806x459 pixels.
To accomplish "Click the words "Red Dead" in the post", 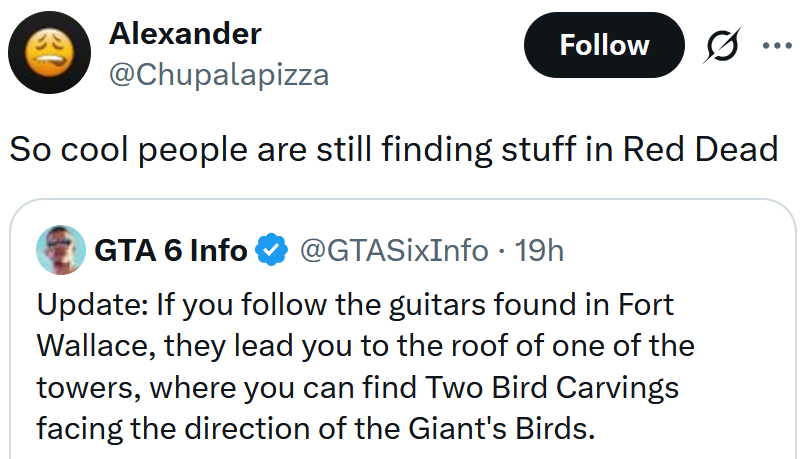I will click(x=700, y=149).
